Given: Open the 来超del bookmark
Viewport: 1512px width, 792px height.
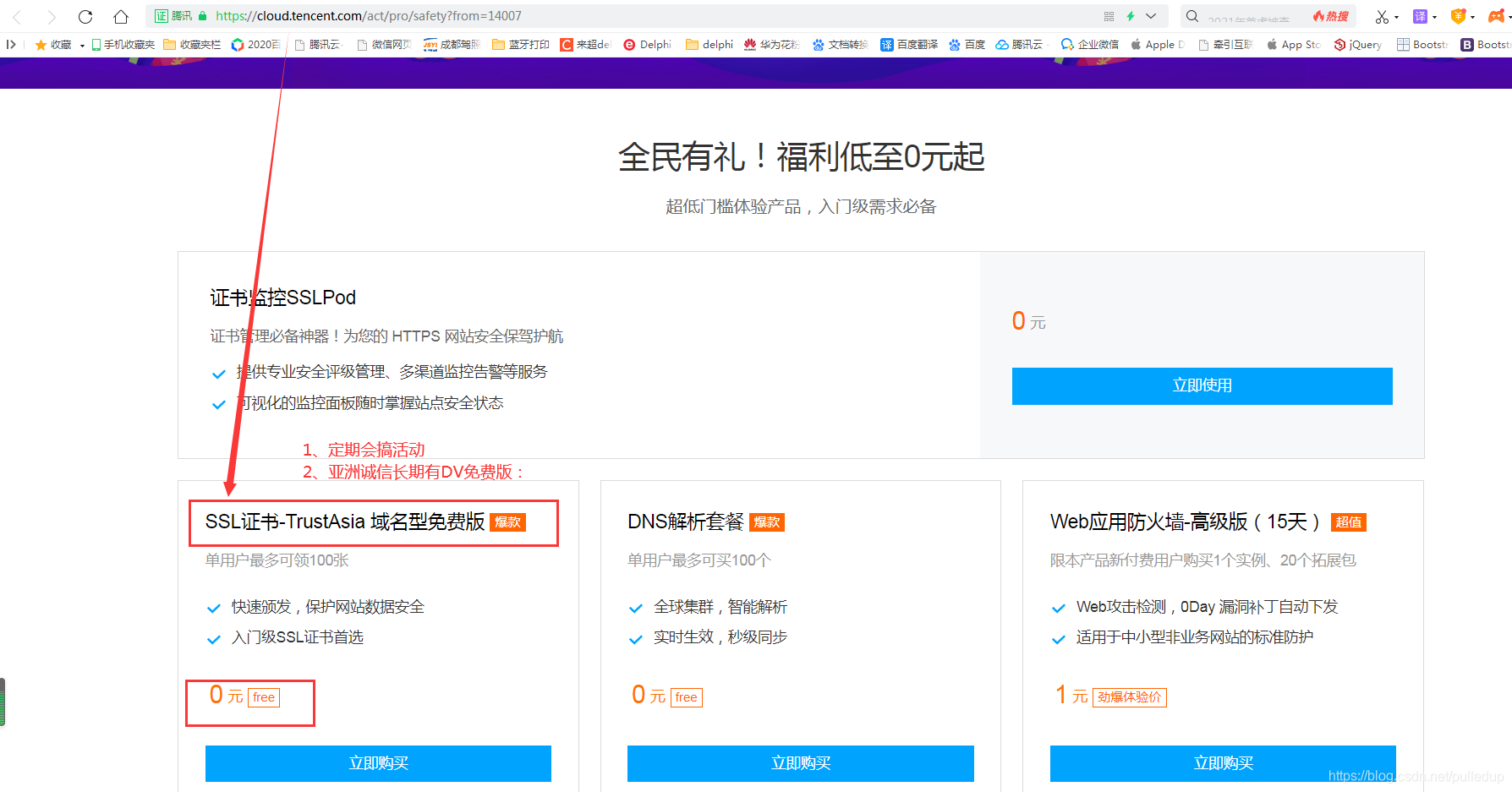Looking at the screenshot, I should [585, 45].
